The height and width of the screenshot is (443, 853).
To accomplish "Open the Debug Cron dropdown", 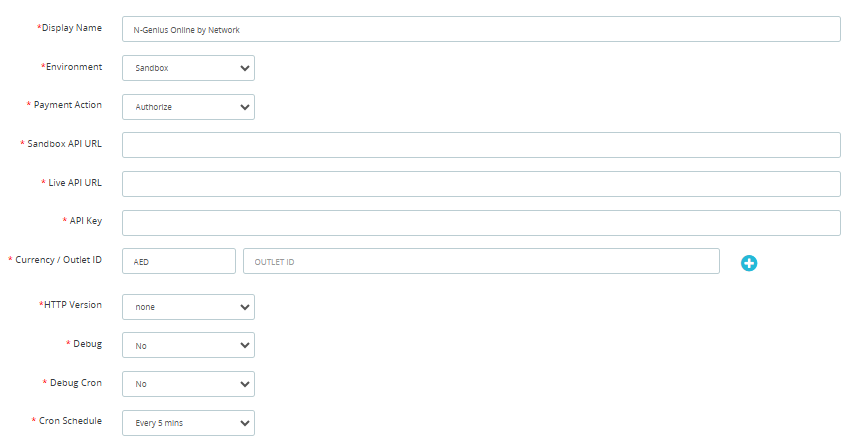I will tap(188, 384).
